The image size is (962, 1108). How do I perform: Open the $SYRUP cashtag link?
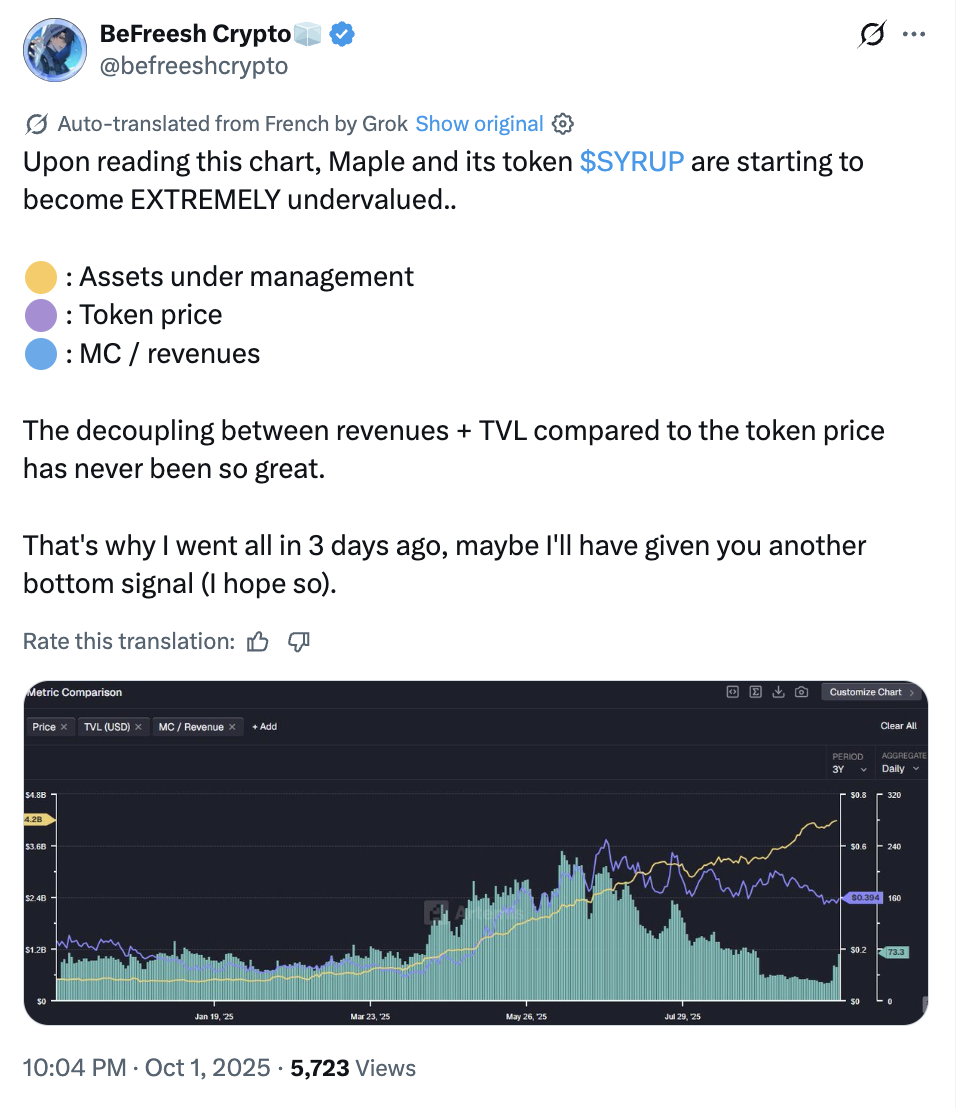[632, 162]
